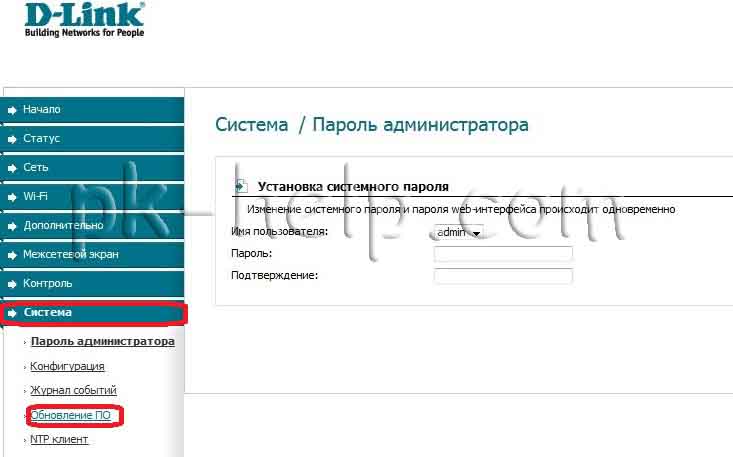Click the arrow icon beside Контроль
The width and height of the screenshot is (733, 457).
click(12, 284)
